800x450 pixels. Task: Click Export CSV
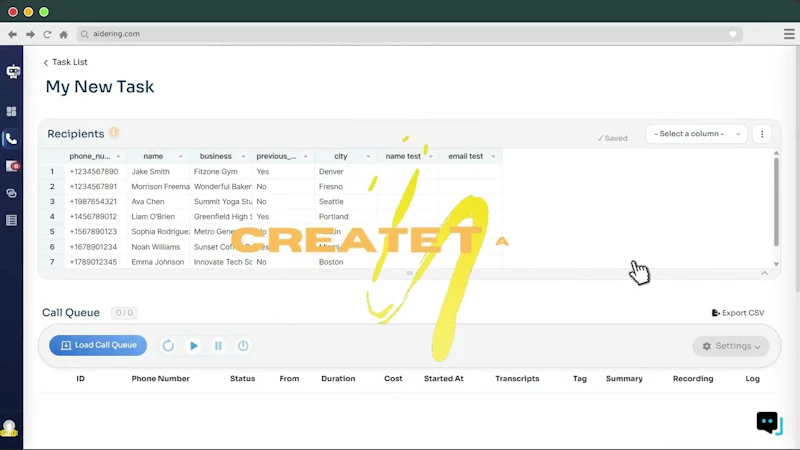pos(738,313)
